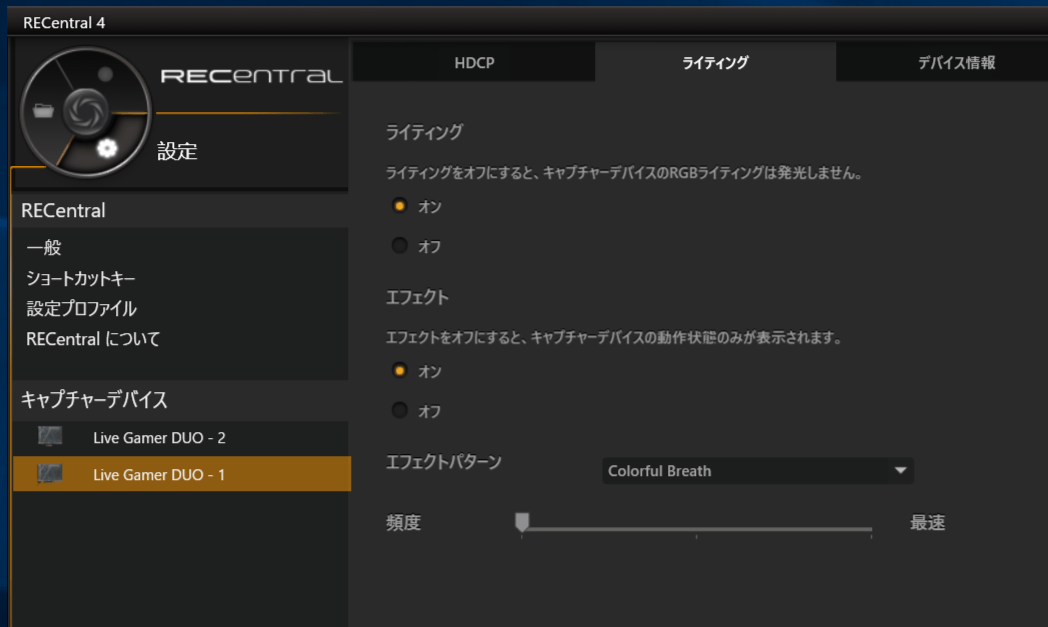Select effect オフ radio button
Image resolution: width=1048 pixels, height=627 pixels.
pos(400,410)
